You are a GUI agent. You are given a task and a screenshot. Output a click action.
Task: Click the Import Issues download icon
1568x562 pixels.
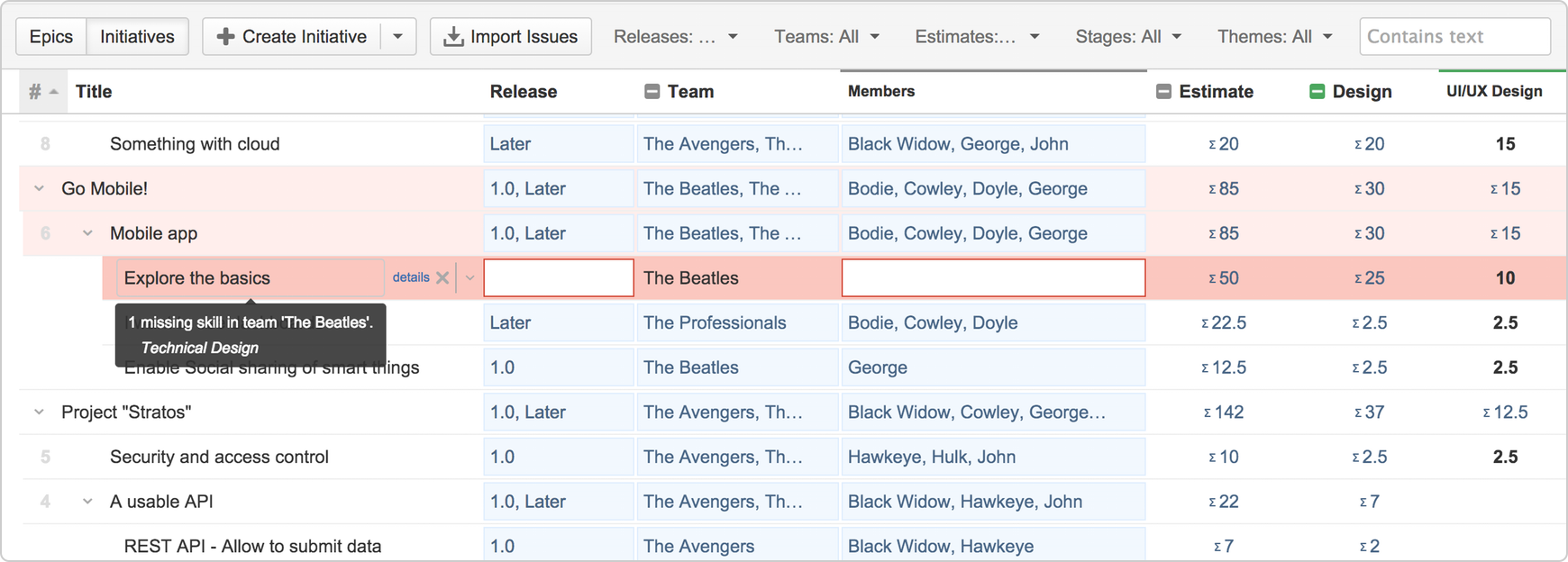(453, 37)
